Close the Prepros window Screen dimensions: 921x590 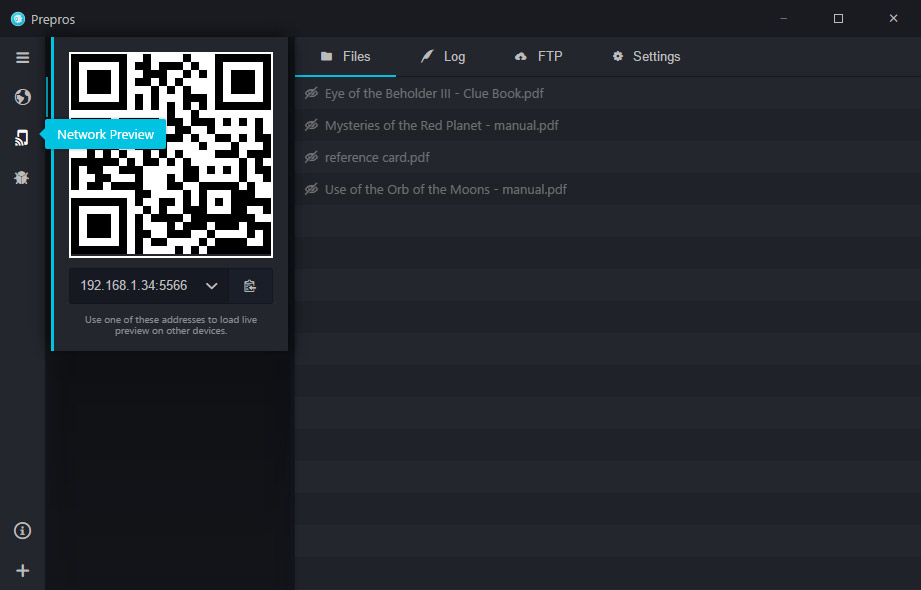(x=893, y=19)
